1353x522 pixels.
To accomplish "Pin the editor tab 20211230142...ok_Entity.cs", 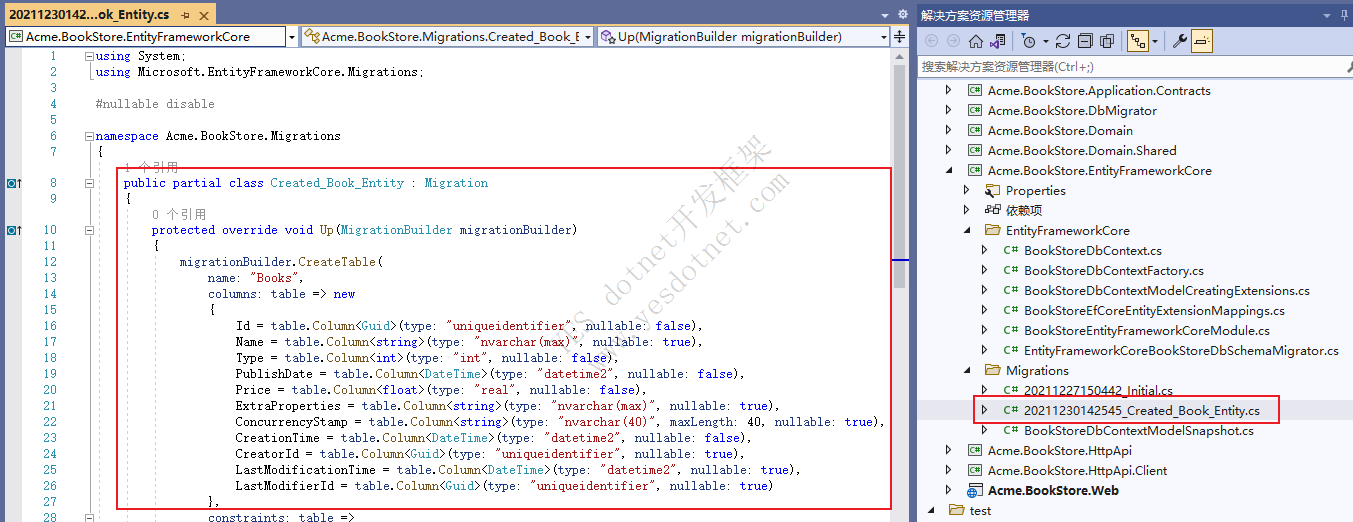I will click(x=186, y=15).
